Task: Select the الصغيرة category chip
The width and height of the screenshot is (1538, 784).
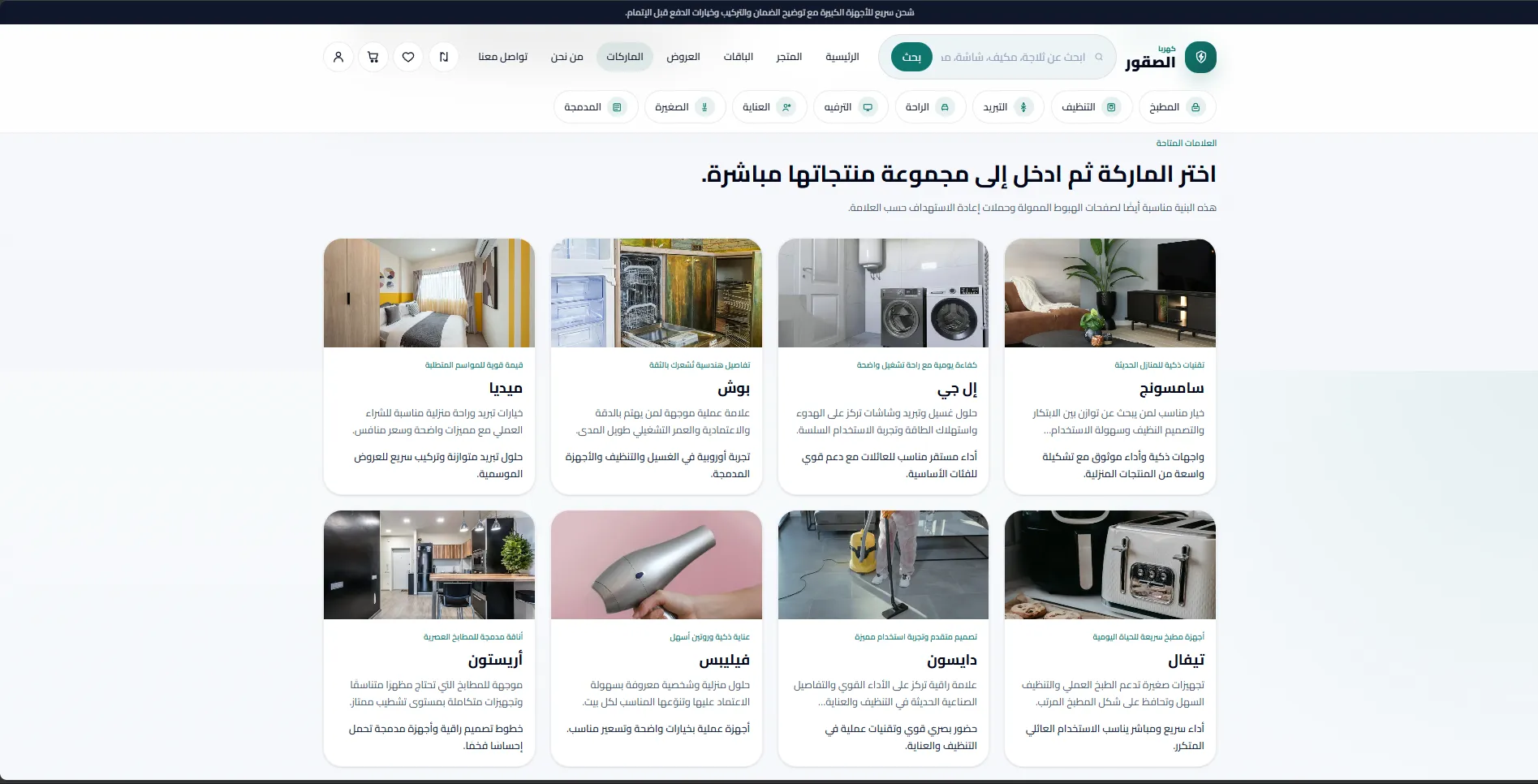Action: click(x=684, y=106)
